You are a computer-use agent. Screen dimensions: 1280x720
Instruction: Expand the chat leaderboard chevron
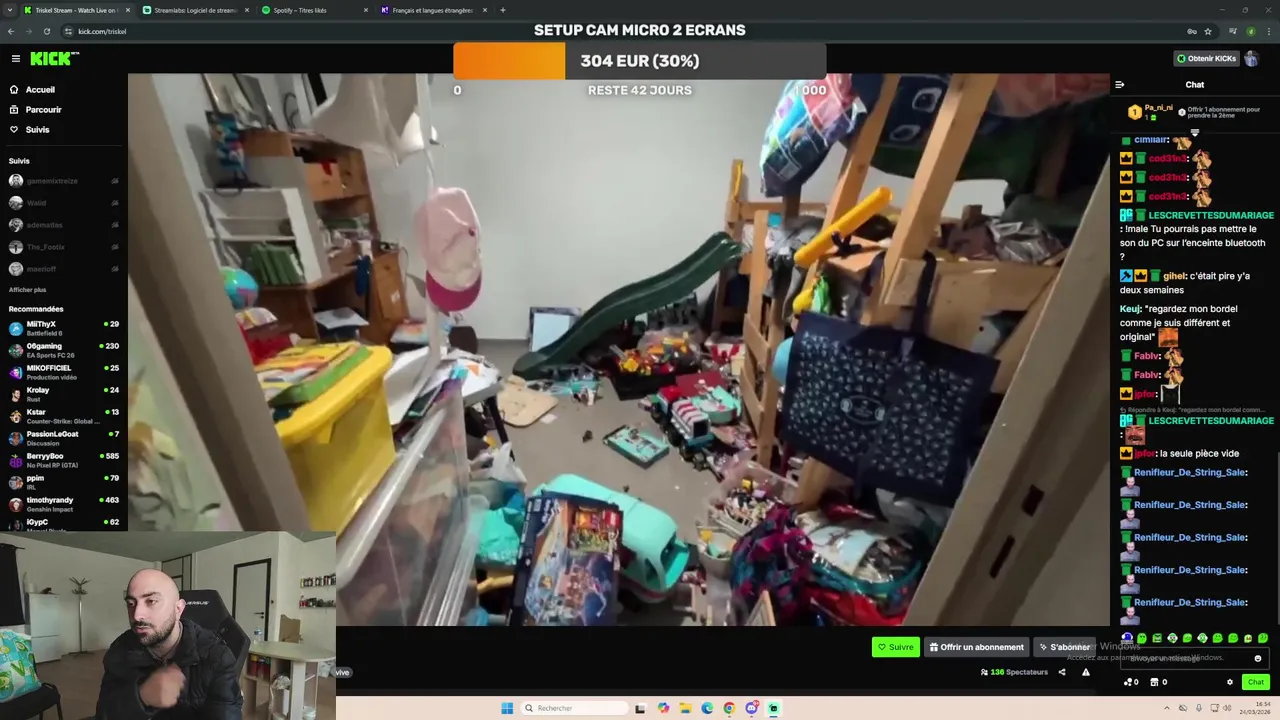click(x=1194, y=132)
